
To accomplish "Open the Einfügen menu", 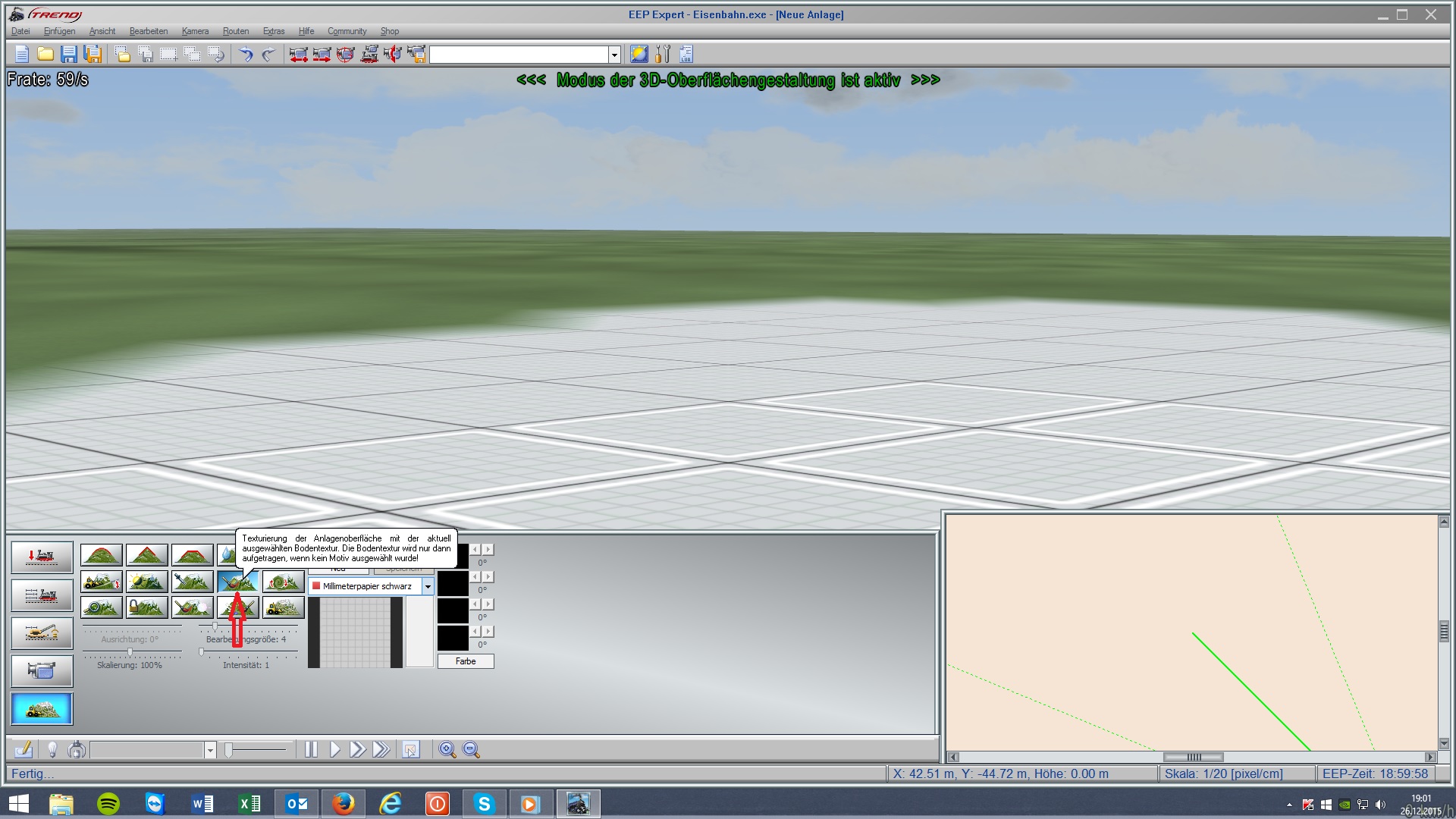I will [x=59, y=31].
